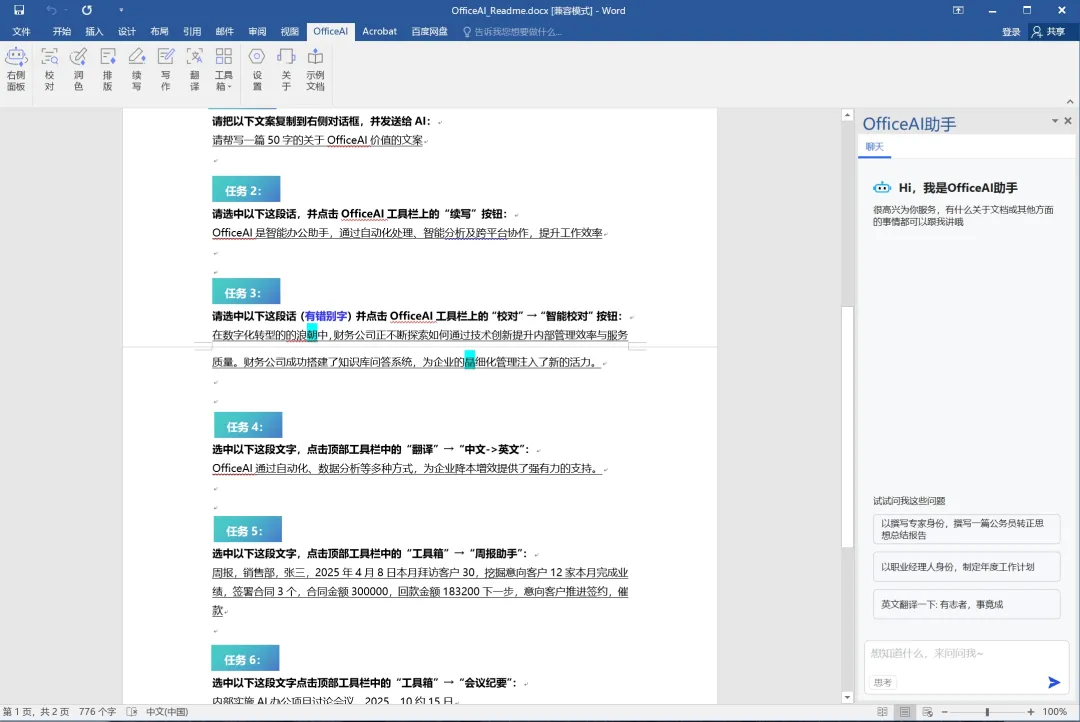Click the suggestion 制定年度工作计划
1080x722 pixels.
[966, 567]
